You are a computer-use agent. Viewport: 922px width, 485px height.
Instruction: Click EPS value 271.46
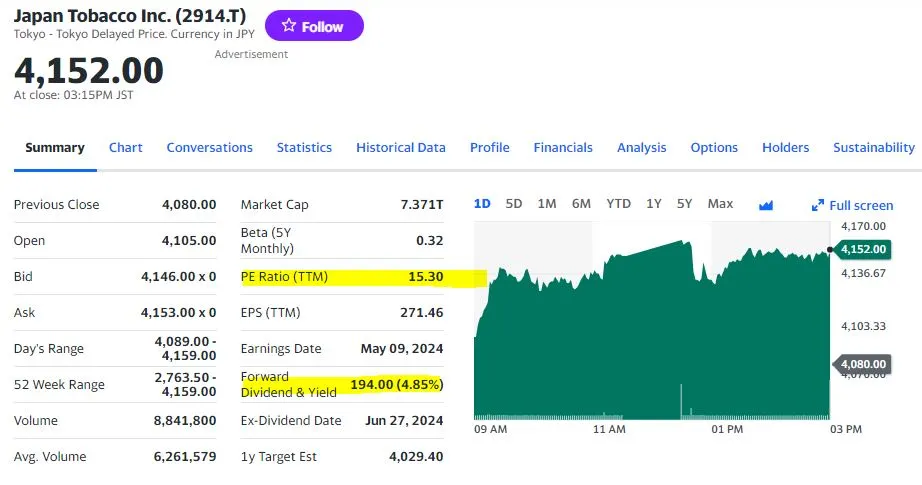coord(422,312)
